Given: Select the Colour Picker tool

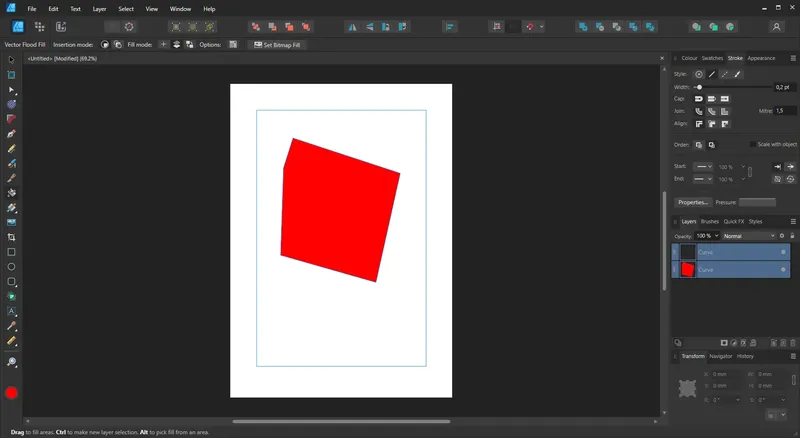Looking at the screenshot, I should click(x=11, y=326).
